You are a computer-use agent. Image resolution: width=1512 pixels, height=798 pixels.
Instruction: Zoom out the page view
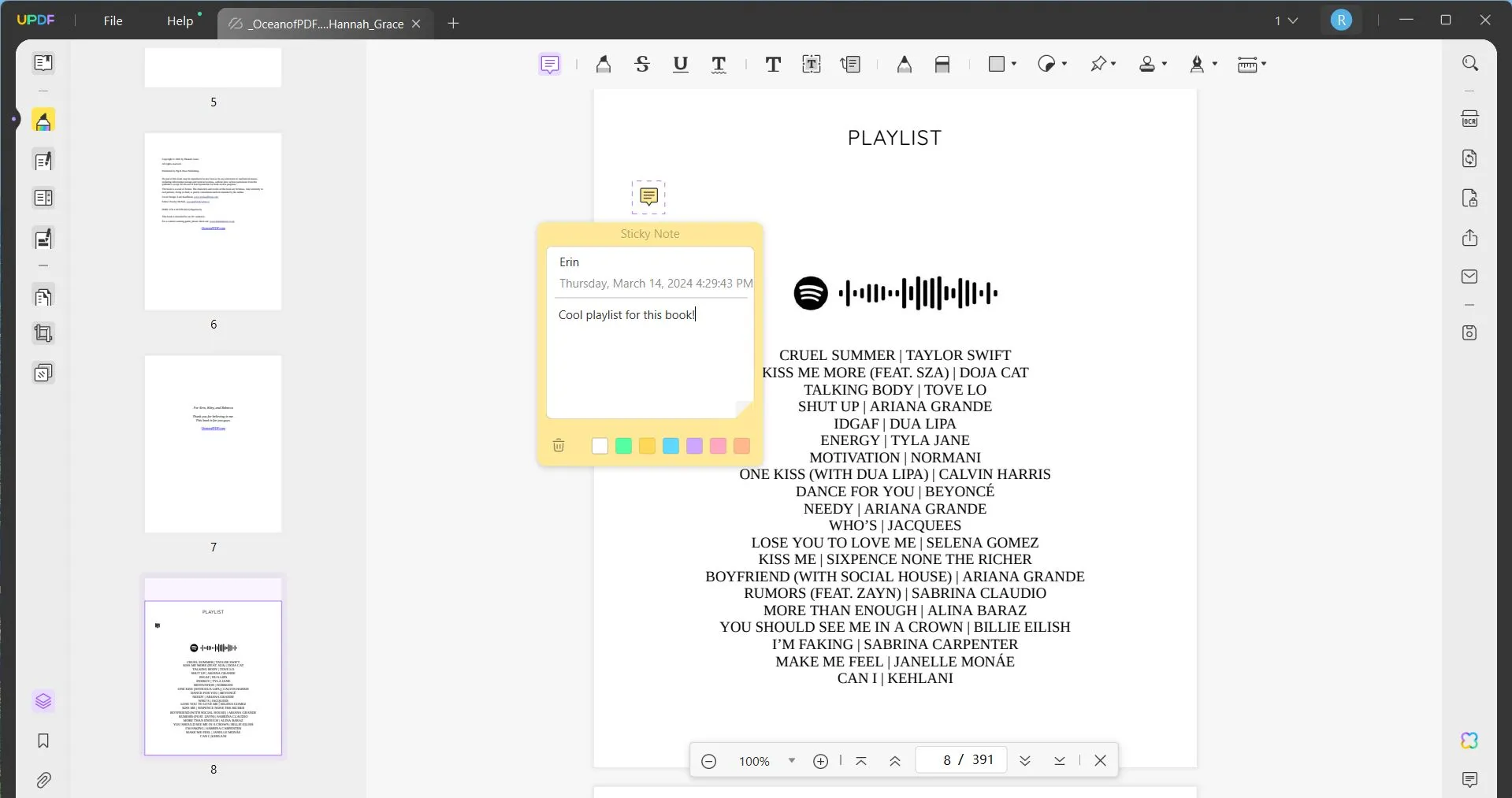pyautogui.click(x=708, y=761)
